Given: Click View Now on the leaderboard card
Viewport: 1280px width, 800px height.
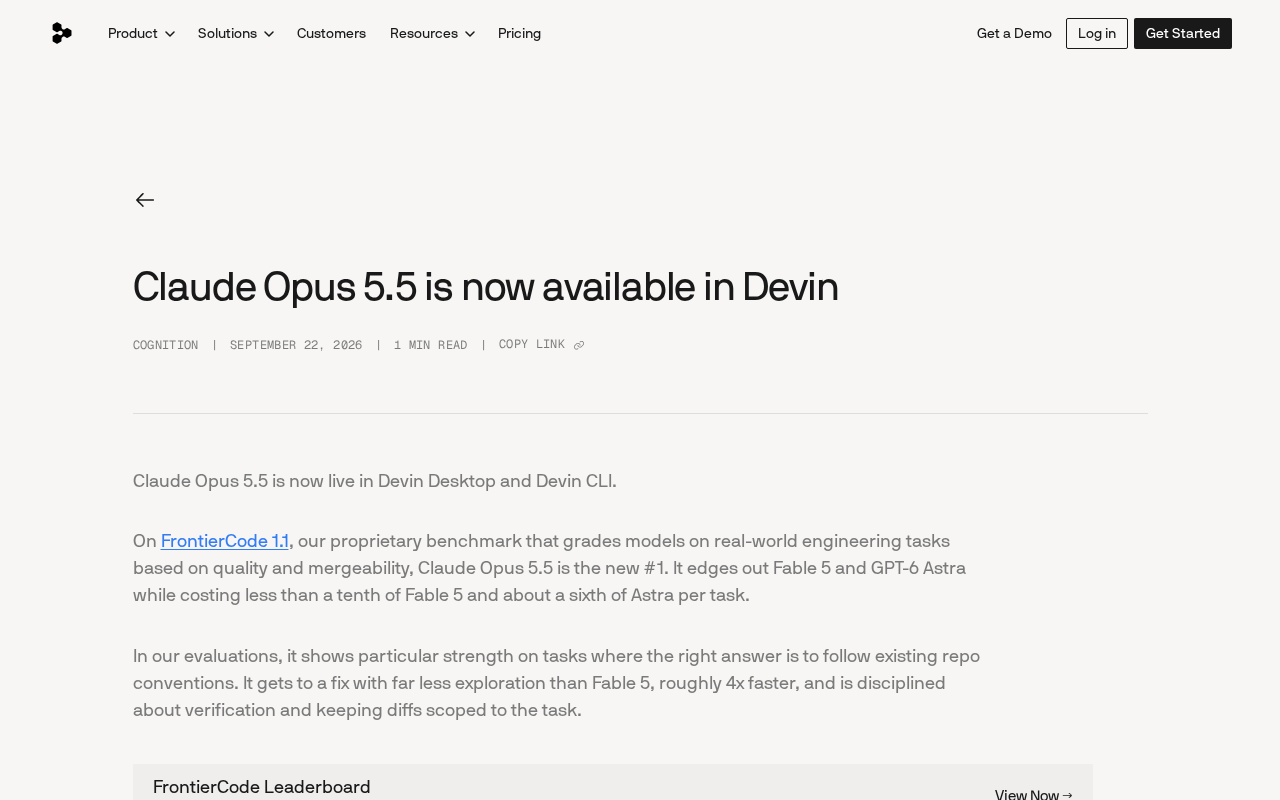Looking at the screenshot, I should tap(1034, 794).
